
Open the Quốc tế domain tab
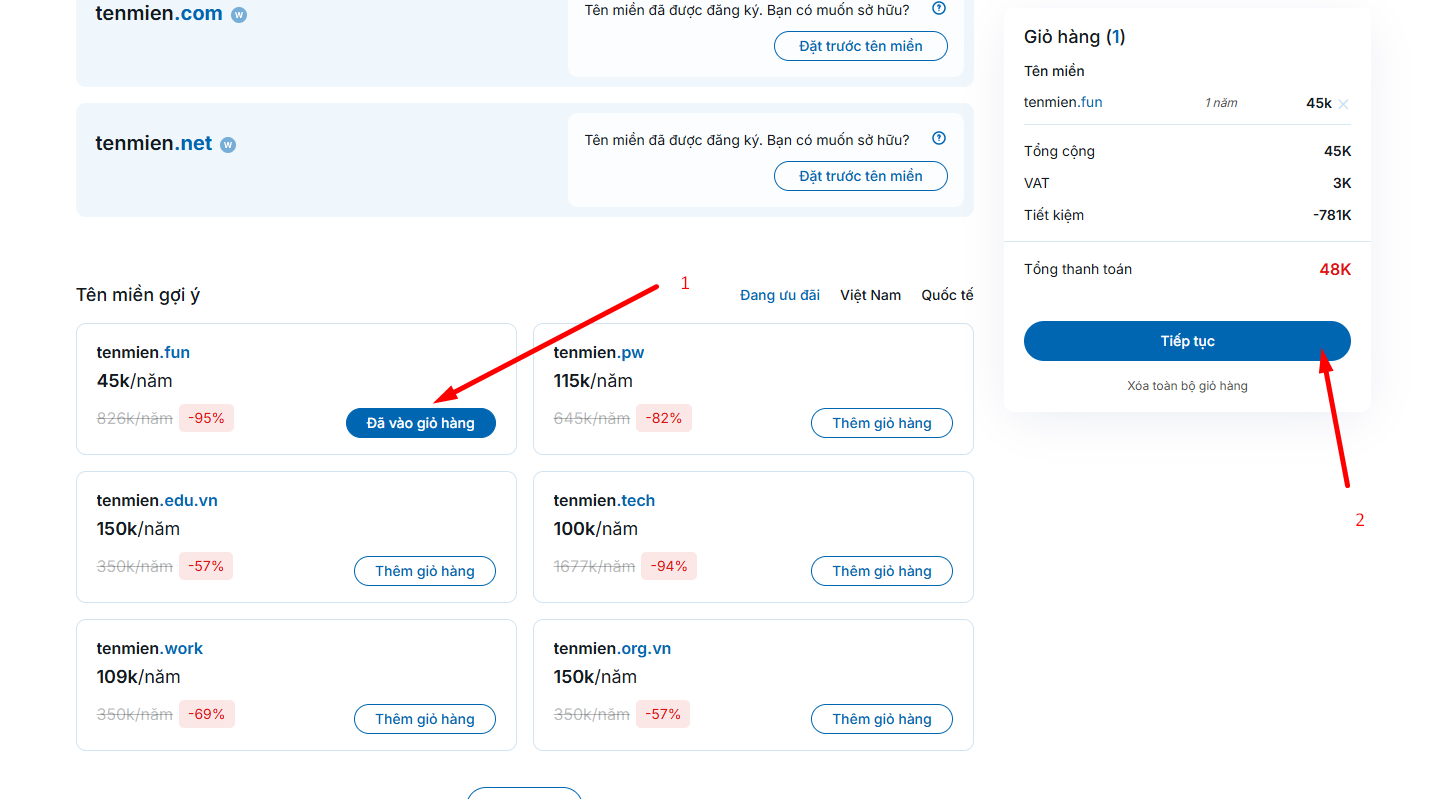click(946, 295)
